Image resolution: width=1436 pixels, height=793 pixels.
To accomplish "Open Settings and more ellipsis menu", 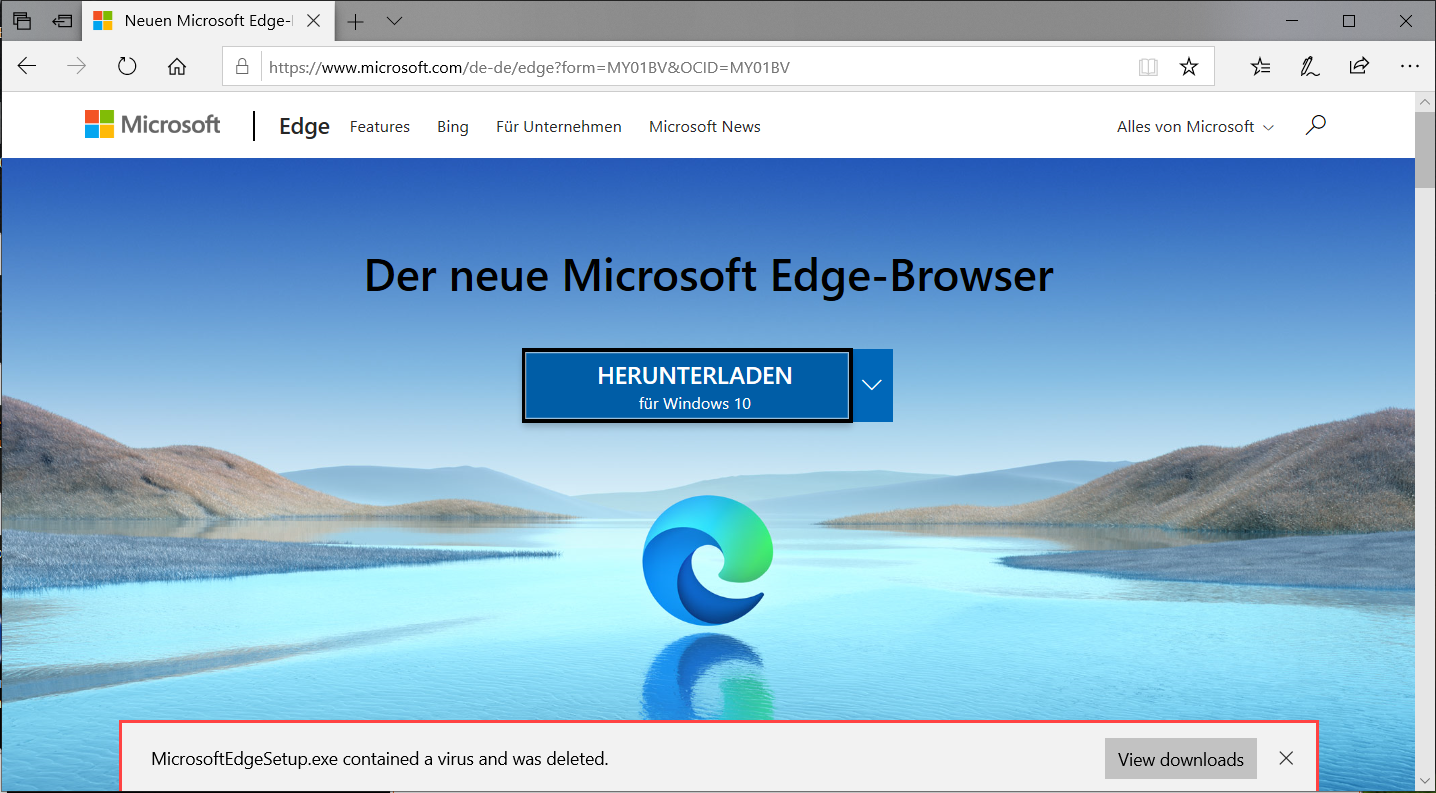I will tap(1410, 67).
